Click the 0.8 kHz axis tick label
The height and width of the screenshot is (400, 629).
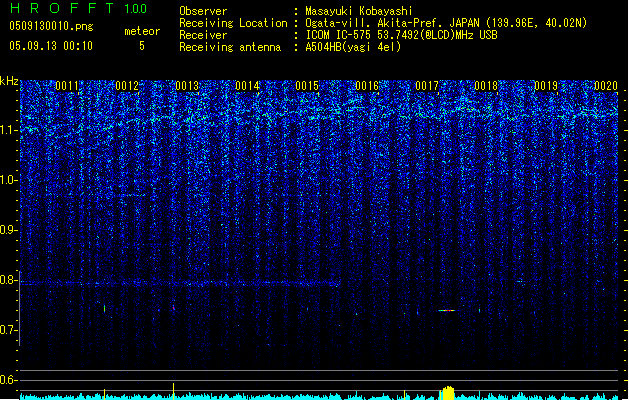[8, 280]
